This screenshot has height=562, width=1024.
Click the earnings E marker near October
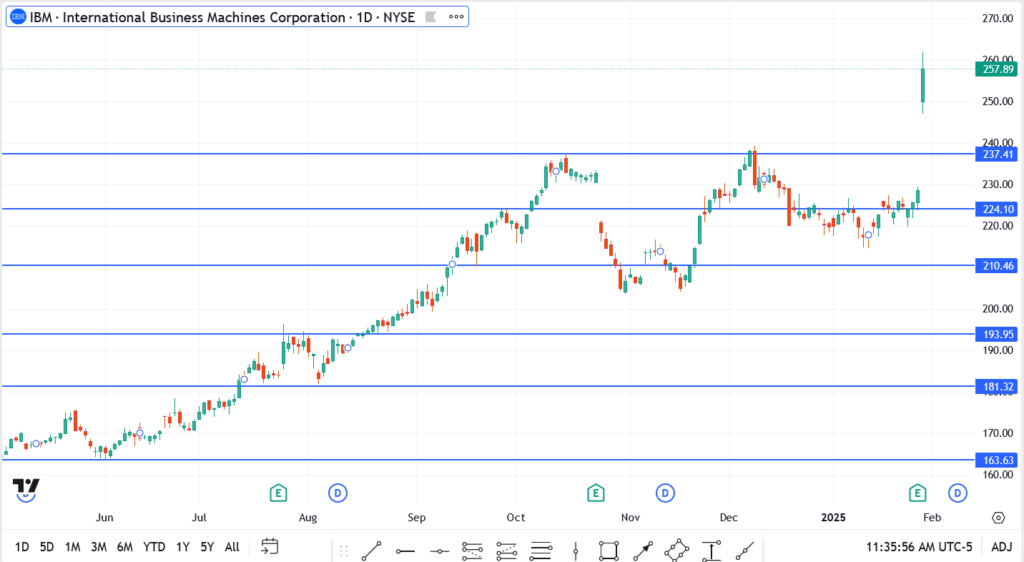click(x=596, y=492)
